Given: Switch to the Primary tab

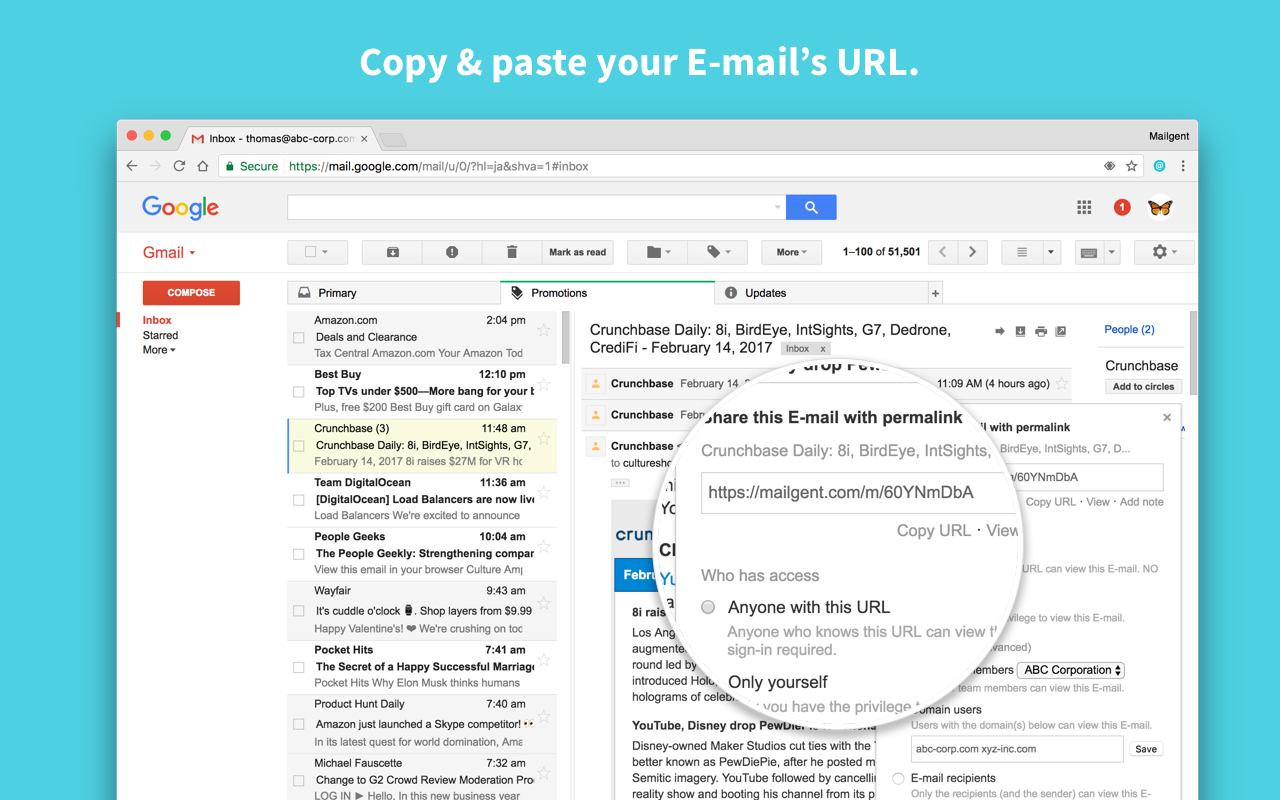Looking at the screenshot, I should pos(394,293).
